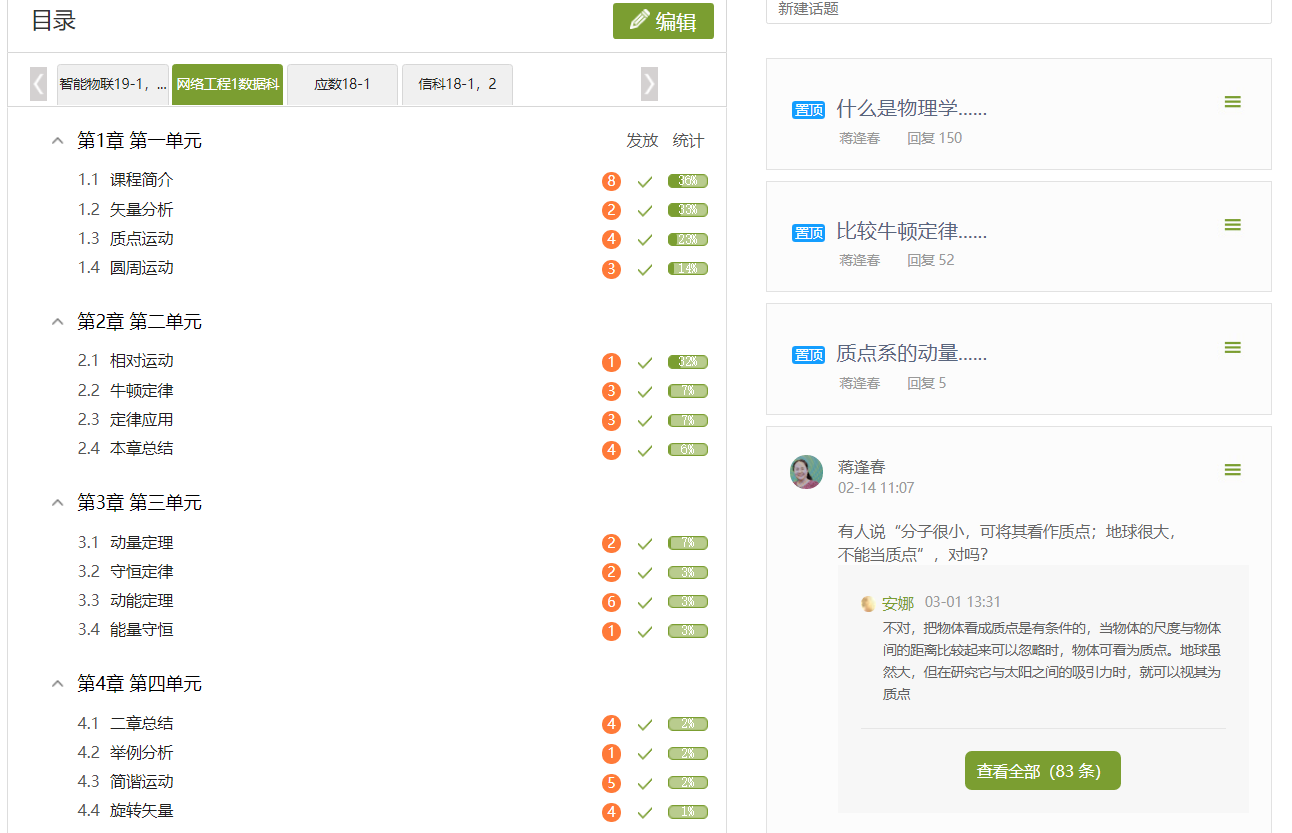Click 查看全部 (83 条) button
The height and width of the screenshot is (833, 1292).
point(1042,771)
